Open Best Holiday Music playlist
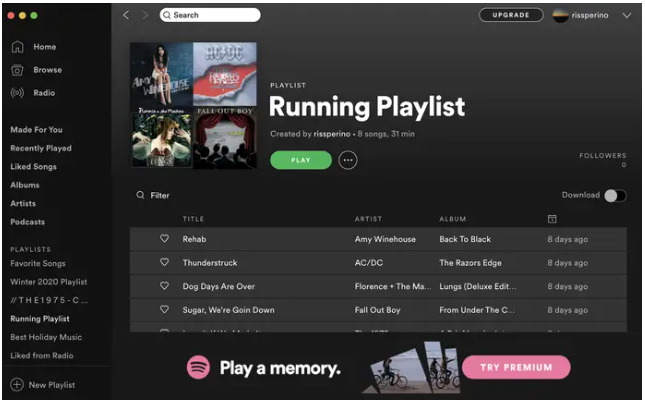Image resolution: width=645 pixels, height=406 pixels. (46, 337)
